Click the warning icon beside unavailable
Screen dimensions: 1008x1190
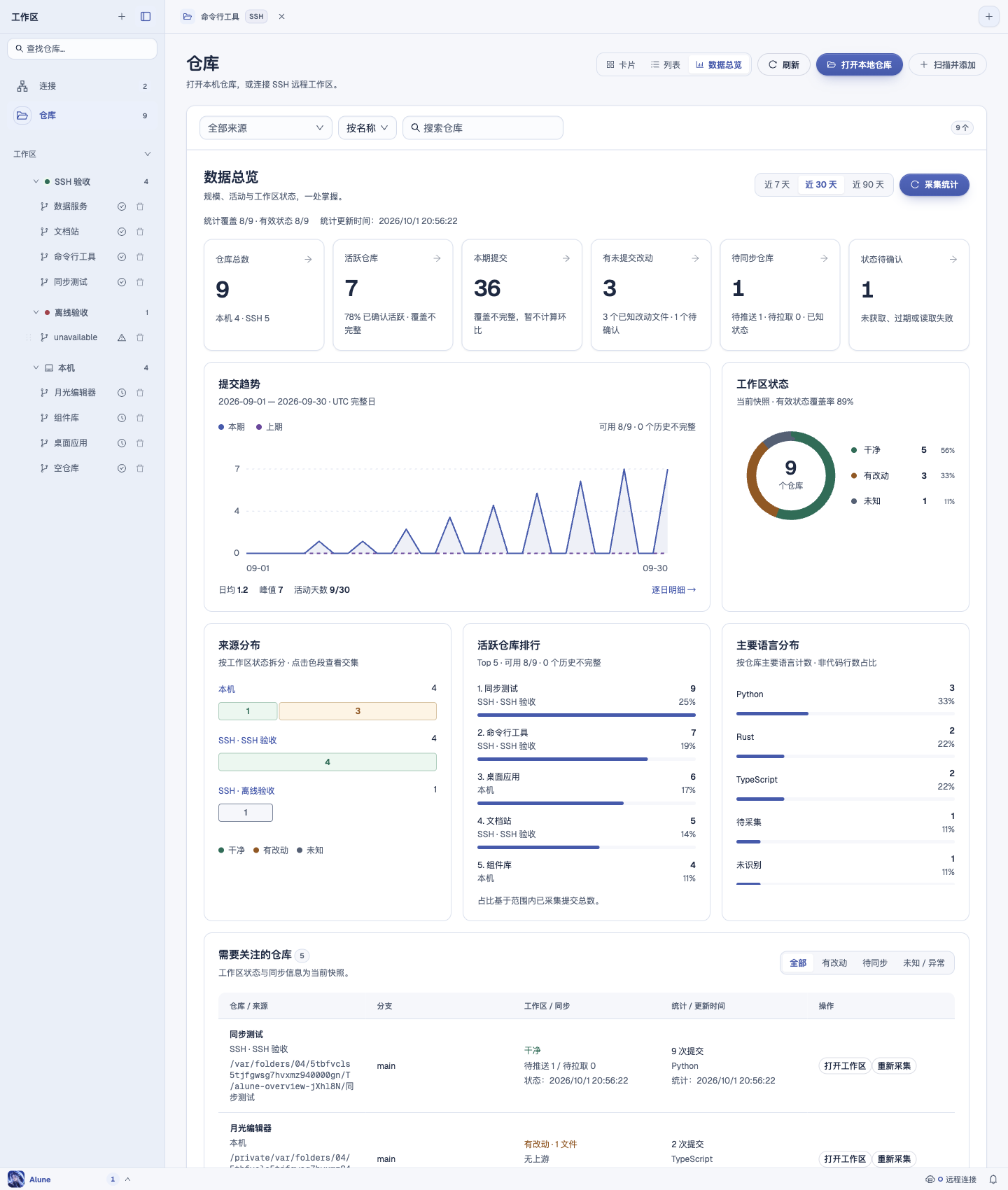pos(122,337)
